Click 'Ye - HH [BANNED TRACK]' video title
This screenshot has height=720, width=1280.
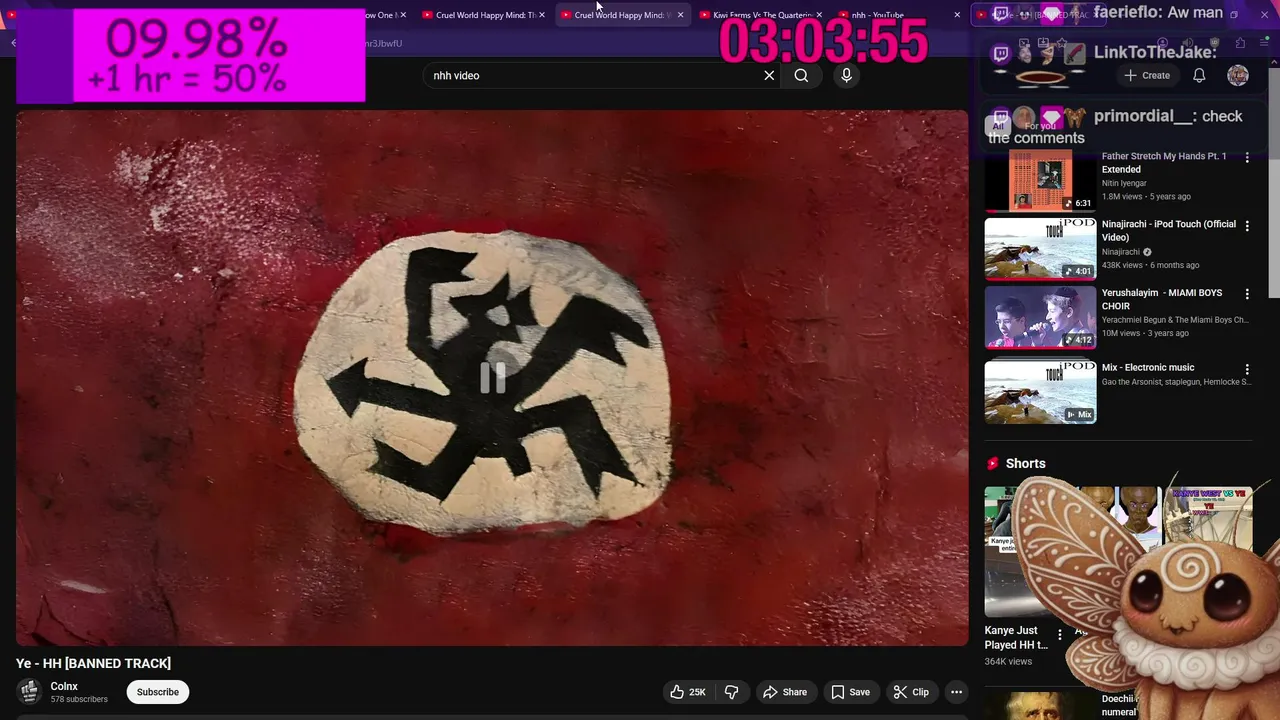coord(93,663)
